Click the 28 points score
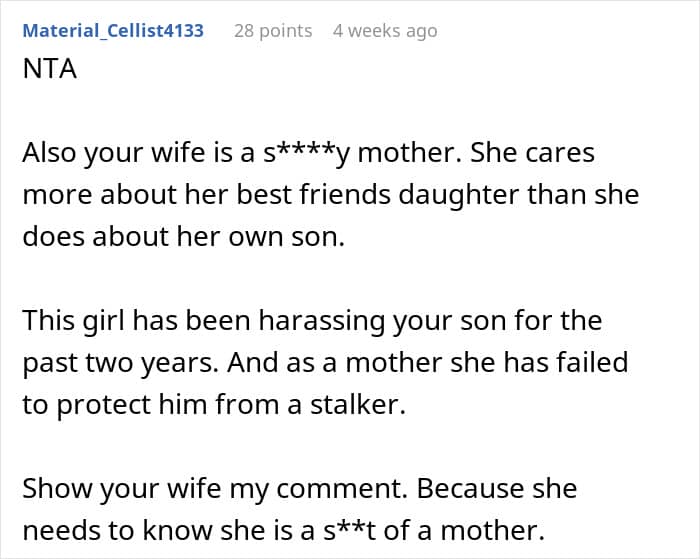Image resolution: width=700 pixels, height=559 pixels. (x=272, y=30)
